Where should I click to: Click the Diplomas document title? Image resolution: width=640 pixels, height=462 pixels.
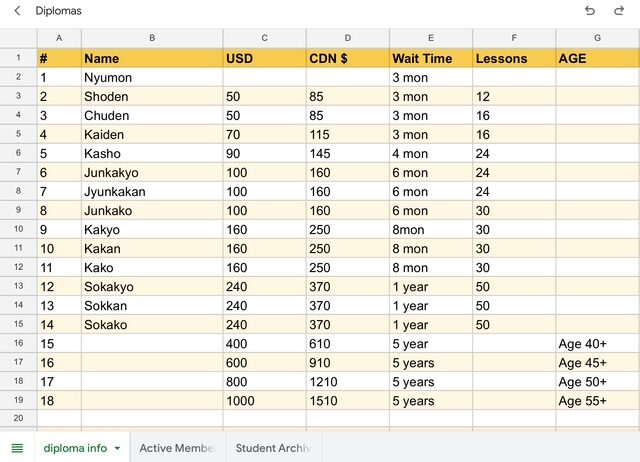click(59, 11)
